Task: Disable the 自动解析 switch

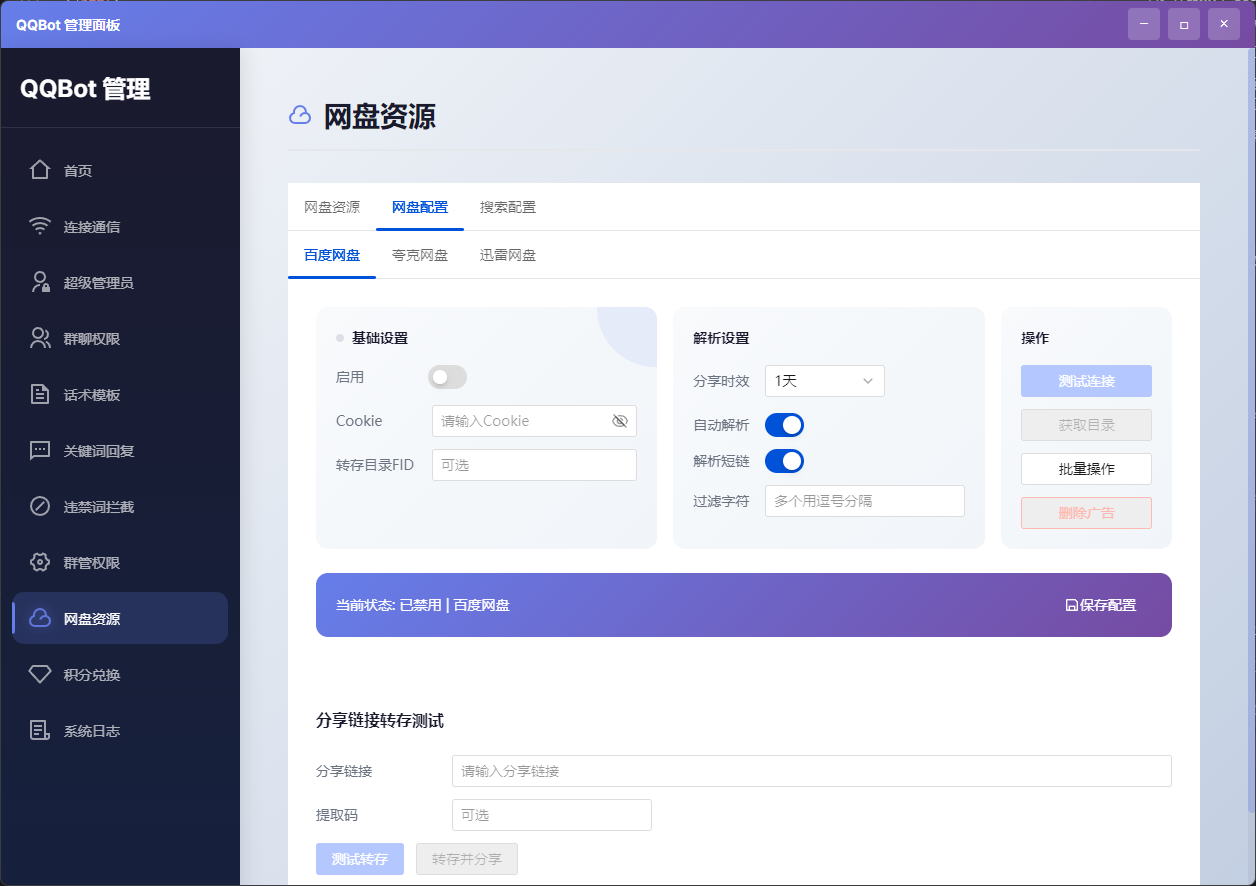Action: click(784, 424)
